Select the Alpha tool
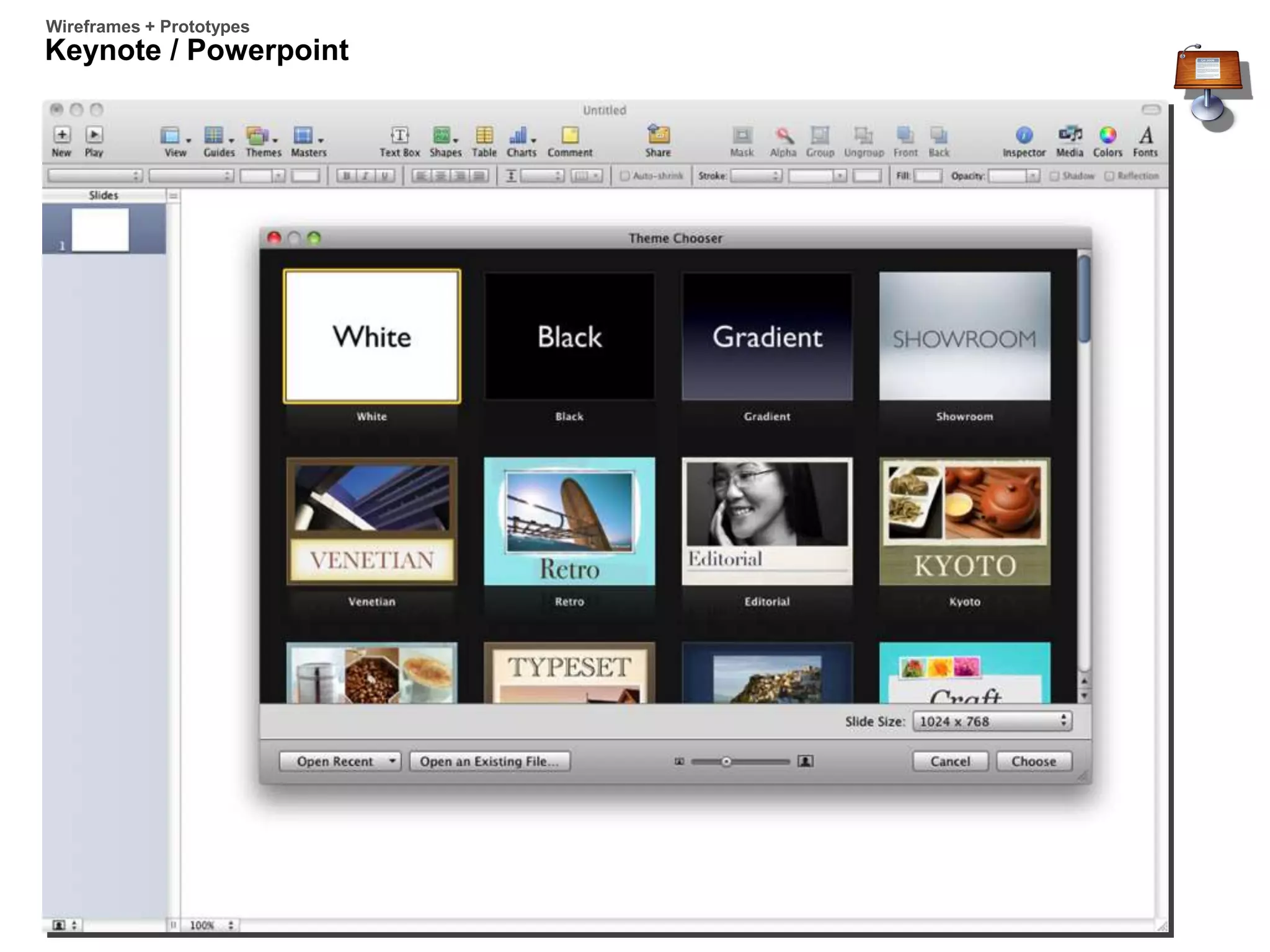1270x952 pixels. tap(784, 135)
